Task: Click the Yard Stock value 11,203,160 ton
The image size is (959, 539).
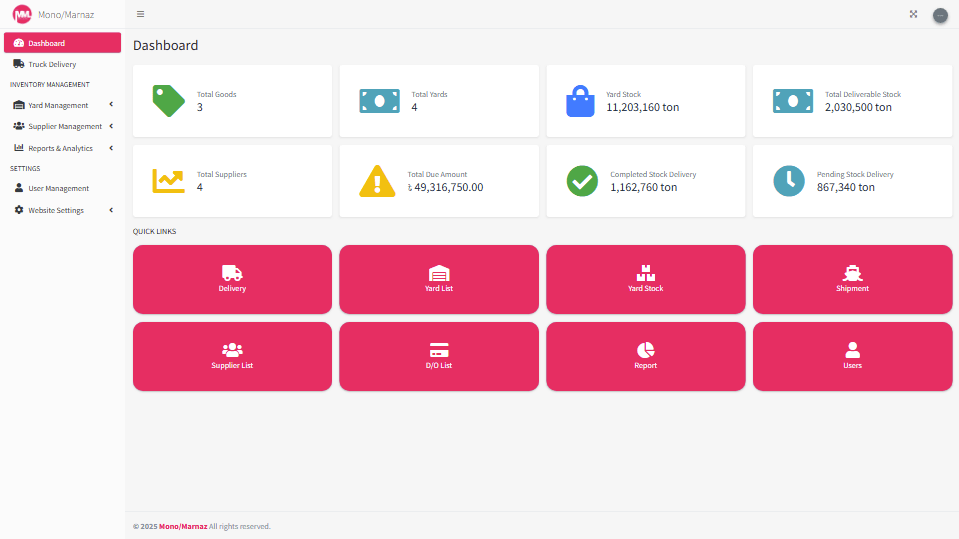Action: pyautogui.click(x=642, y=107)
